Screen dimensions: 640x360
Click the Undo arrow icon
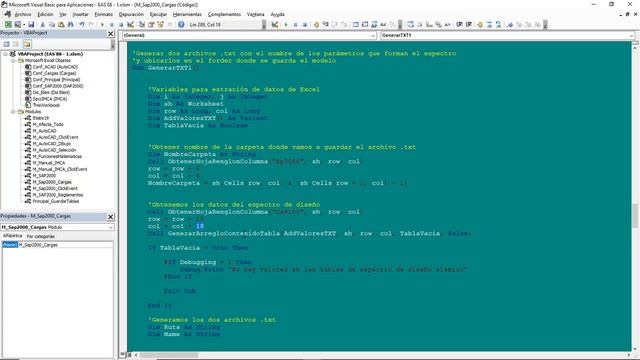(82, 24)
